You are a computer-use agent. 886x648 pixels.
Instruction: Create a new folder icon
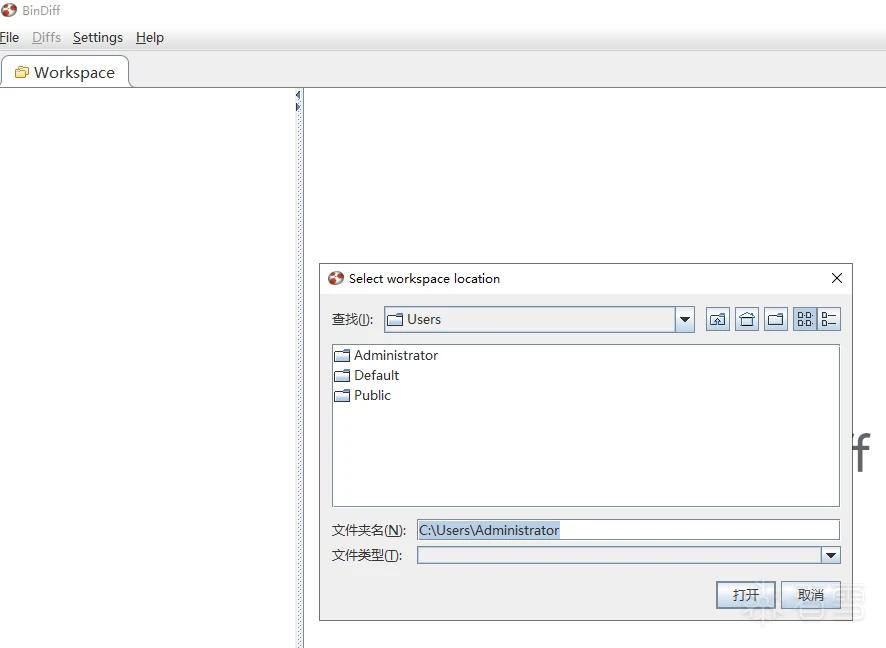(x=776, y=319)
